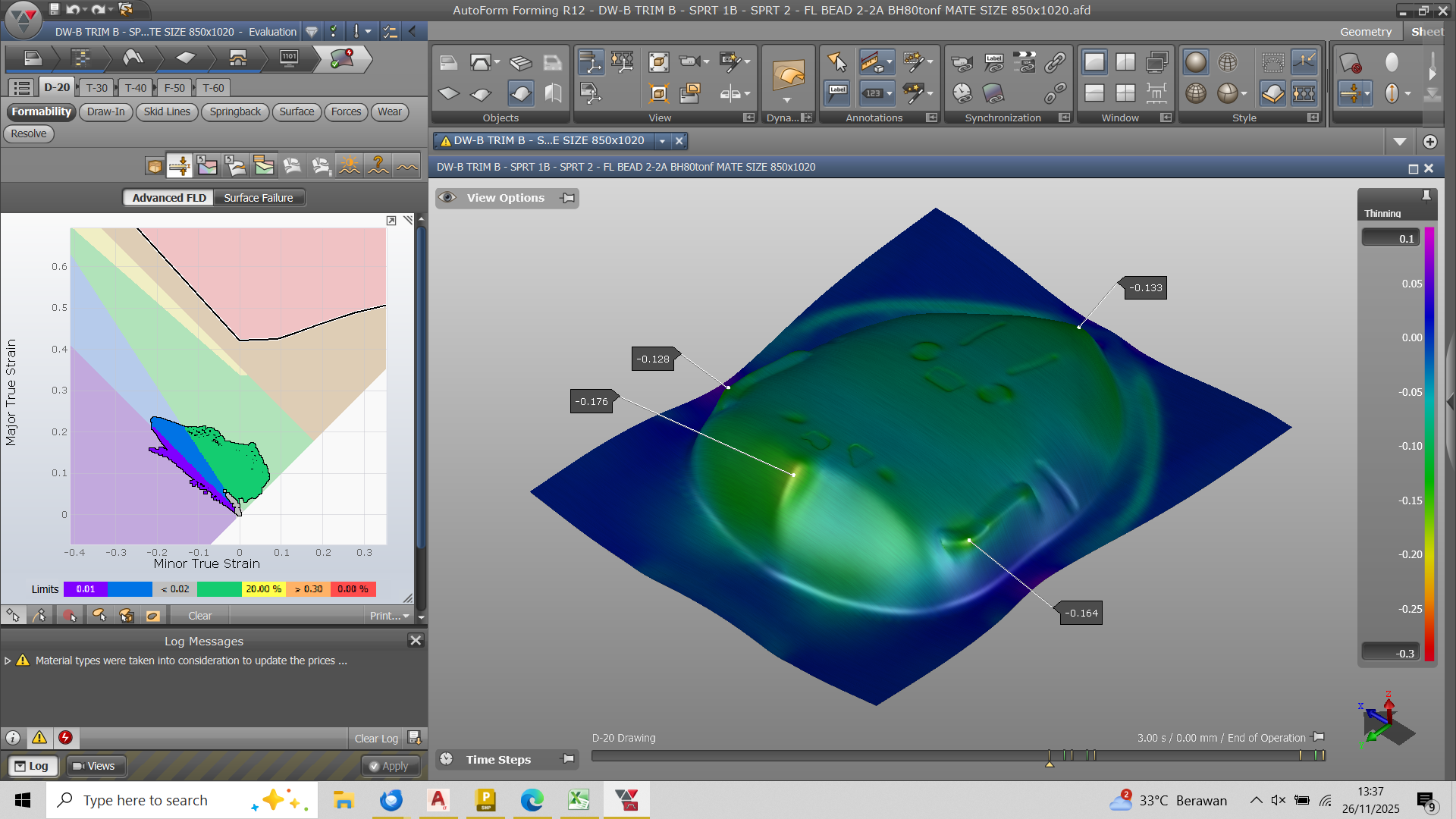Click the Windows search box
Viewport: 1456px width, 819px height.
[182, 800]
